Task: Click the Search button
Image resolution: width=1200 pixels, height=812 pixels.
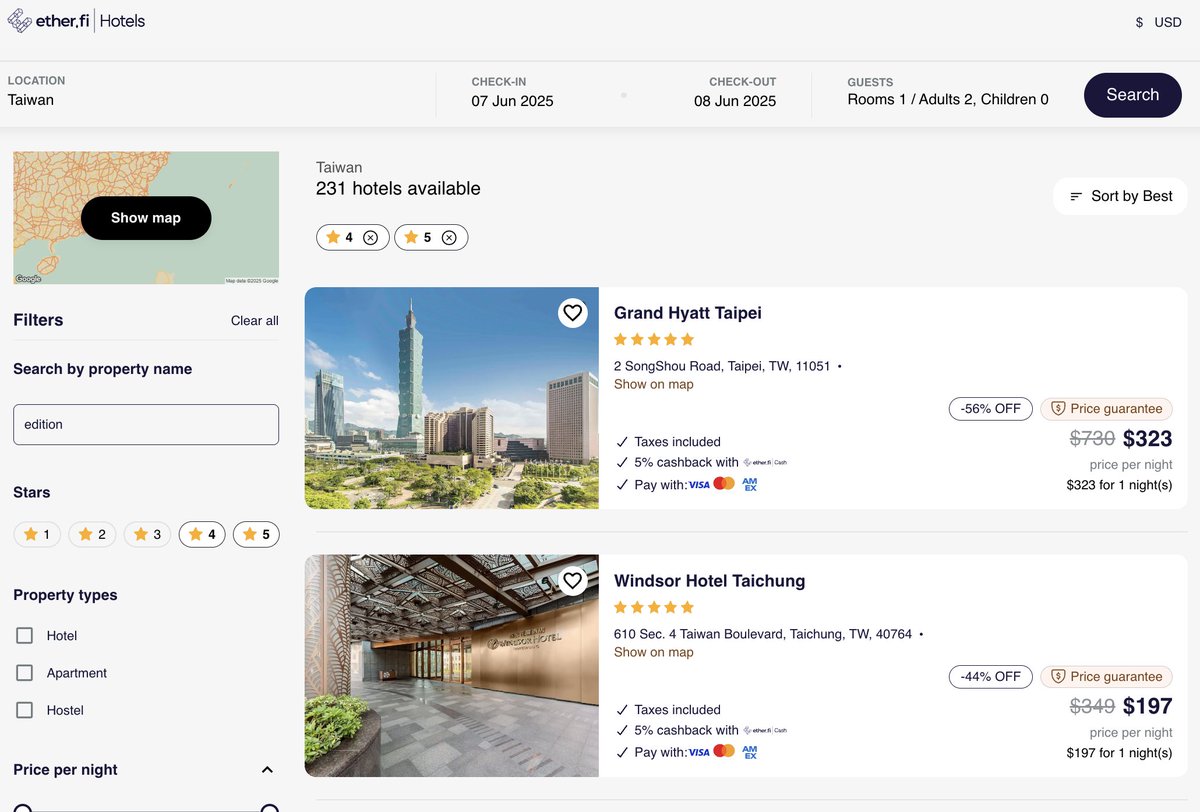Action: [1133, 95]
